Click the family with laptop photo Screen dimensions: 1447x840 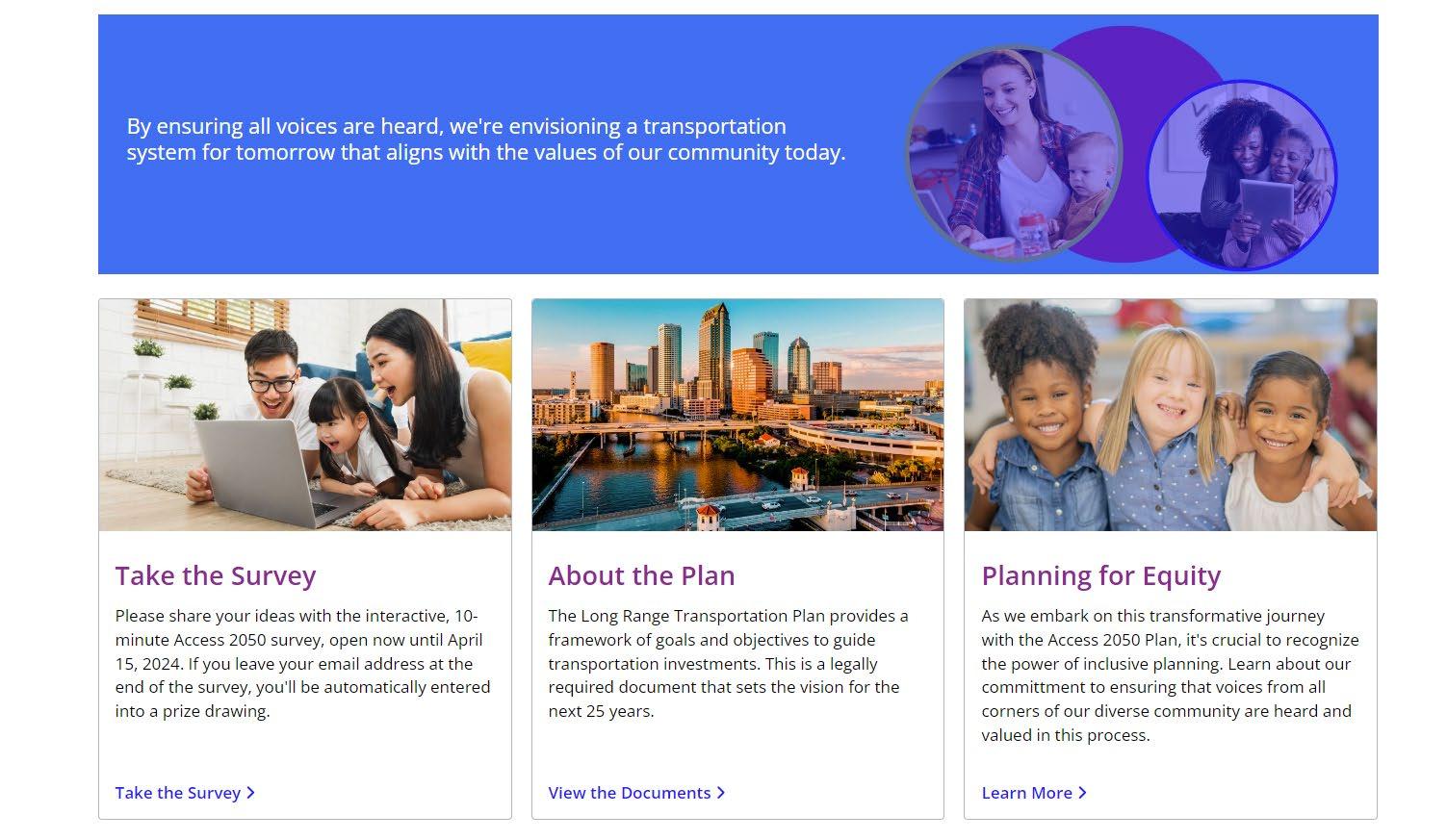coord(305,415)
